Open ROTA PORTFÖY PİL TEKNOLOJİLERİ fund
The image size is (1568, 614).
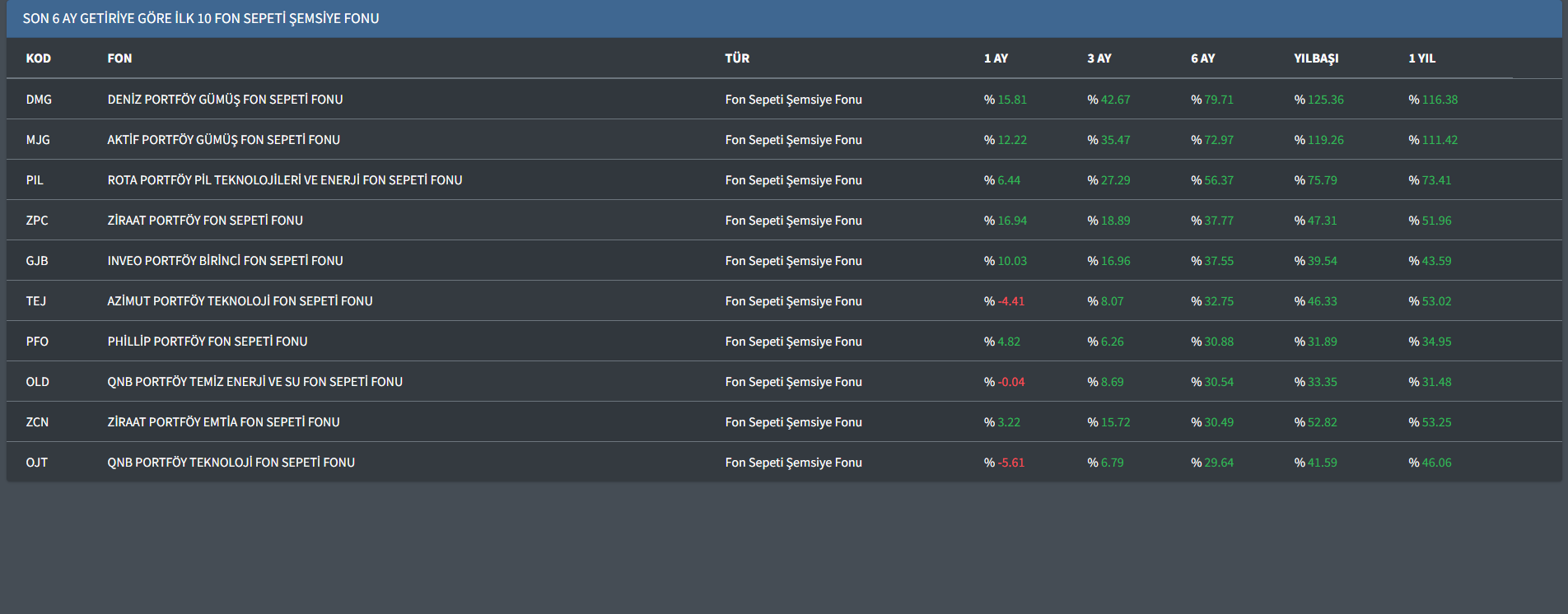(284, 180)
